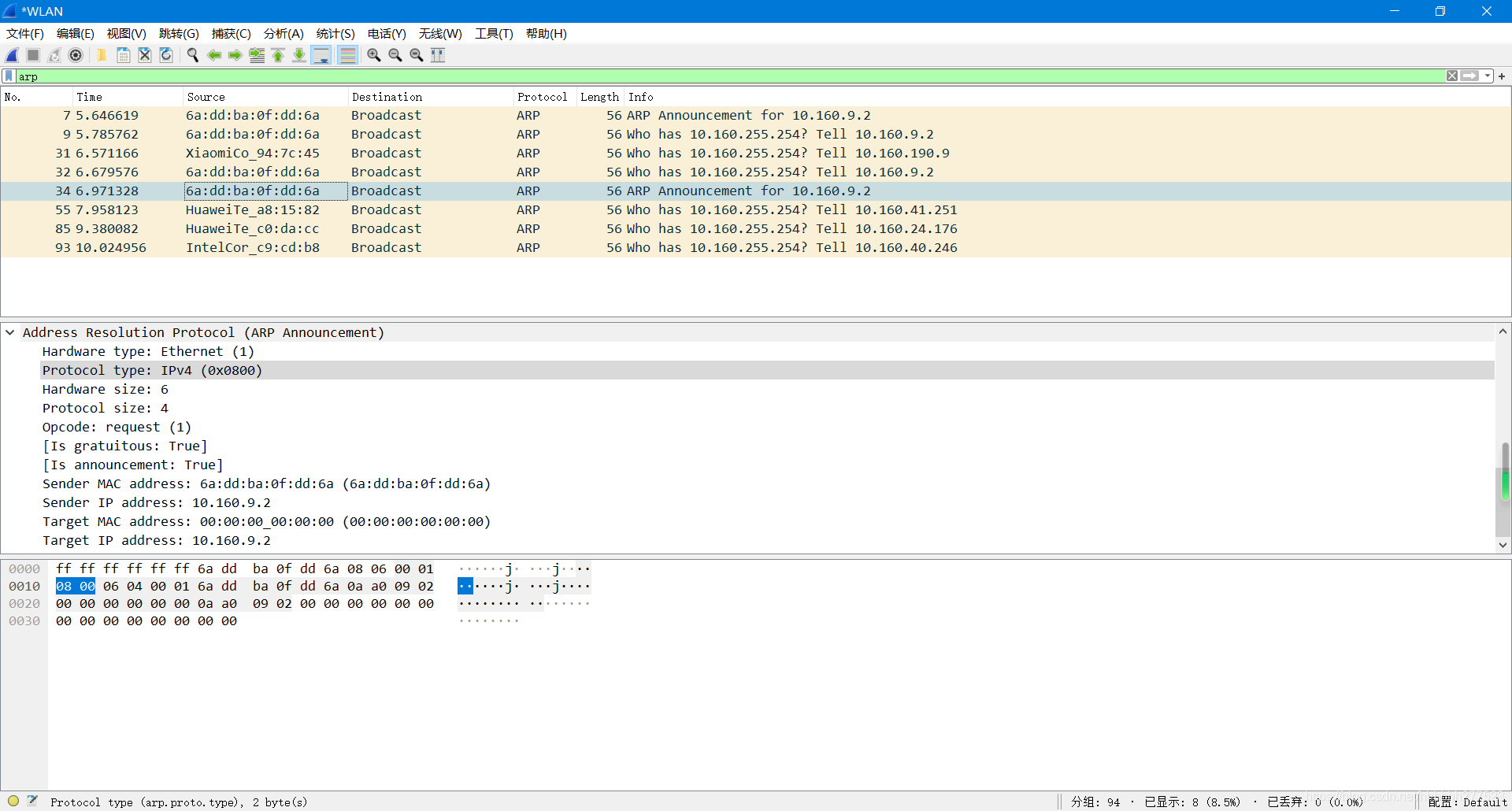Add a display filter button with plus
Image resolution: width=1512 pixels, height=811 pixels.
click(x=1502, y=76)
